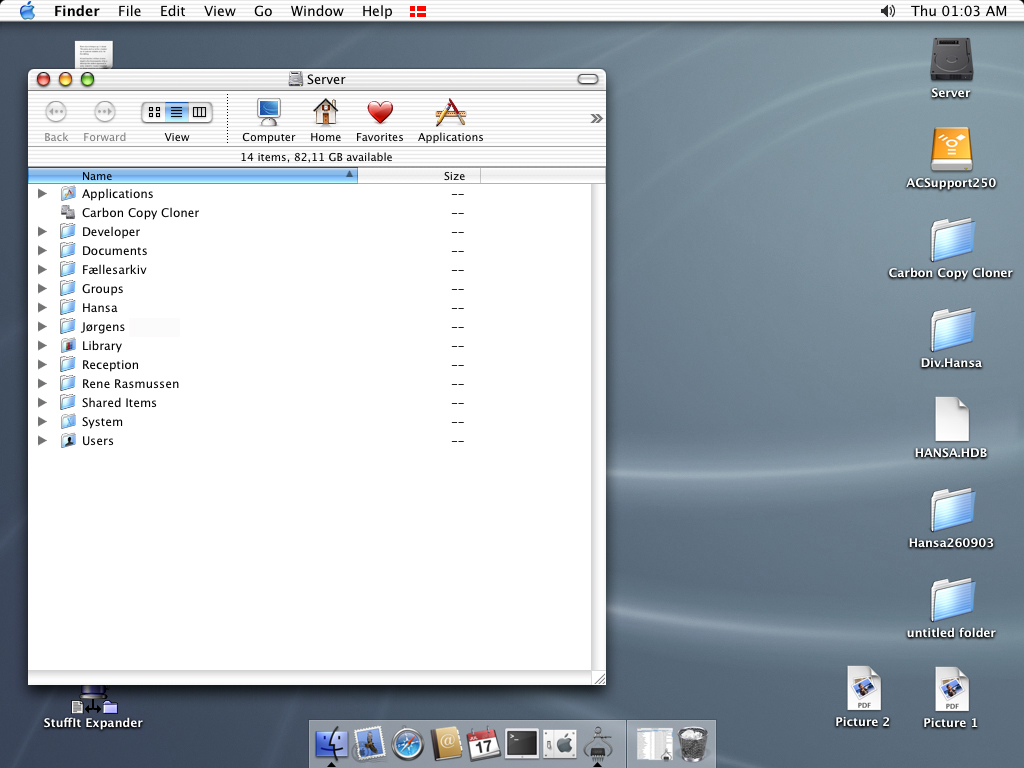Image resolution: width=1024 pixels, height=768 pixels.
Task: Open Terminal from the Dock
Action: [522, 744]
